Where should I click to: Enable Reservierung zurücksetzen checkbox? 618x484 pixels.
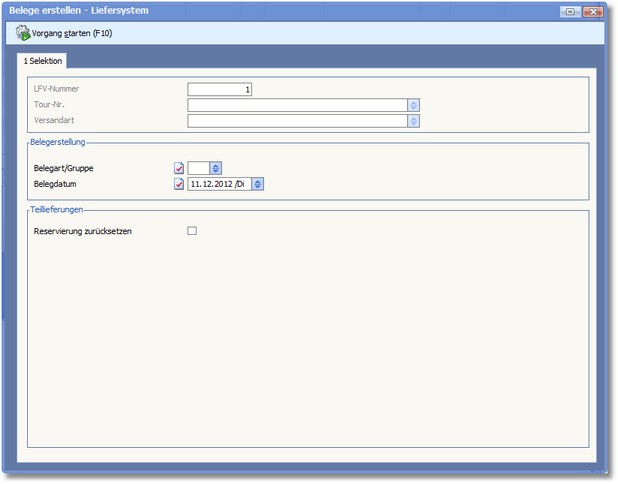(192, 231)
